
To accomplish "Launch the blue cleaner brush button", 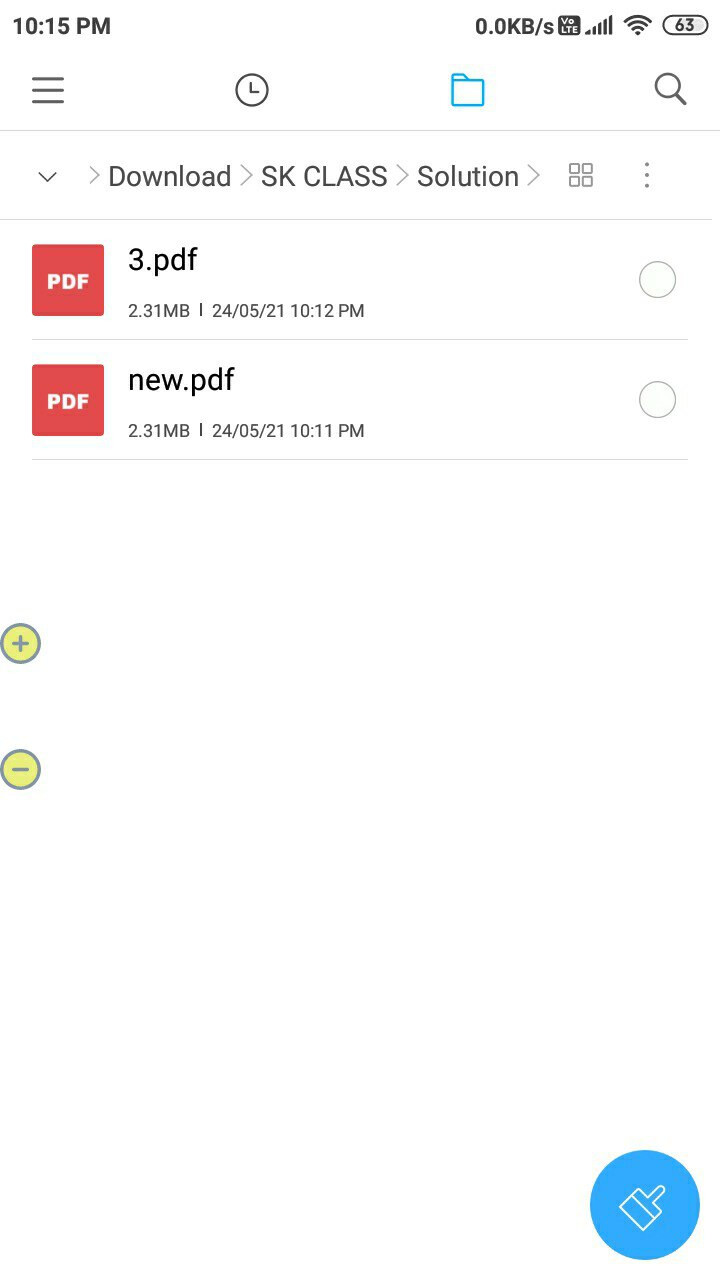I will [x=644, y=1205].
